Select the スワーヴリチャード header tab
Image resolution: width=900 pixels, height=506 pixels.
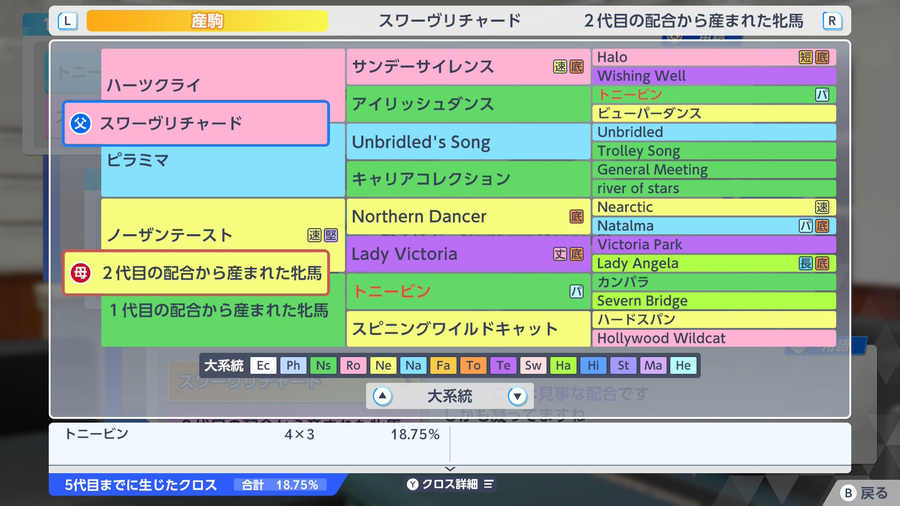[449, 21]
